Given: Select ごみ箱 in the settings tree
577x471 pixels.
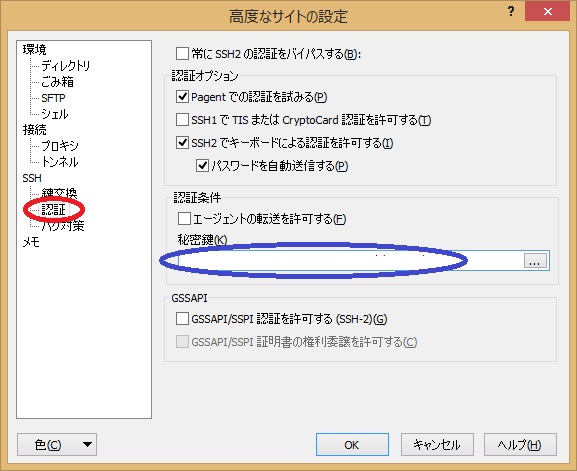Looking at the screenshot, I should [x=57, y=82].
